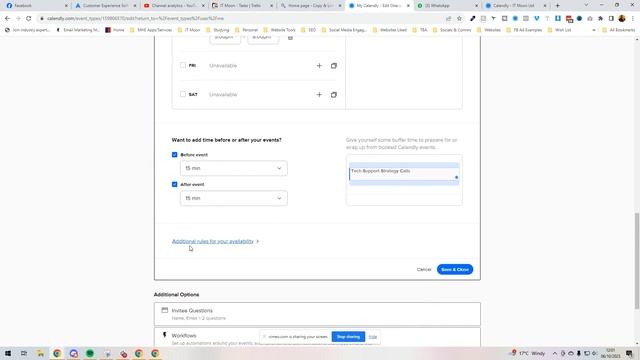Image resolution: width=640 pixels, height=360 pixels.
Task: Switch to the WhatsApp tab
Action: [446, 6]
